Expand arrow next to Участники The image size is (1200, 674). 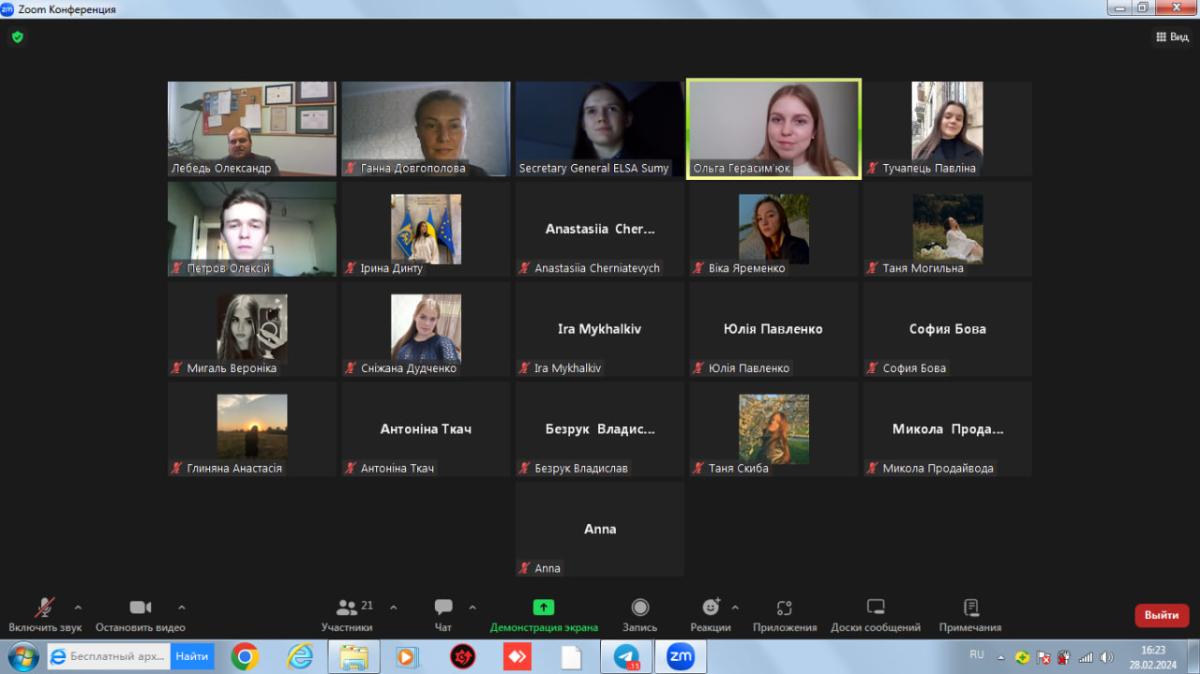coord(393,607)
